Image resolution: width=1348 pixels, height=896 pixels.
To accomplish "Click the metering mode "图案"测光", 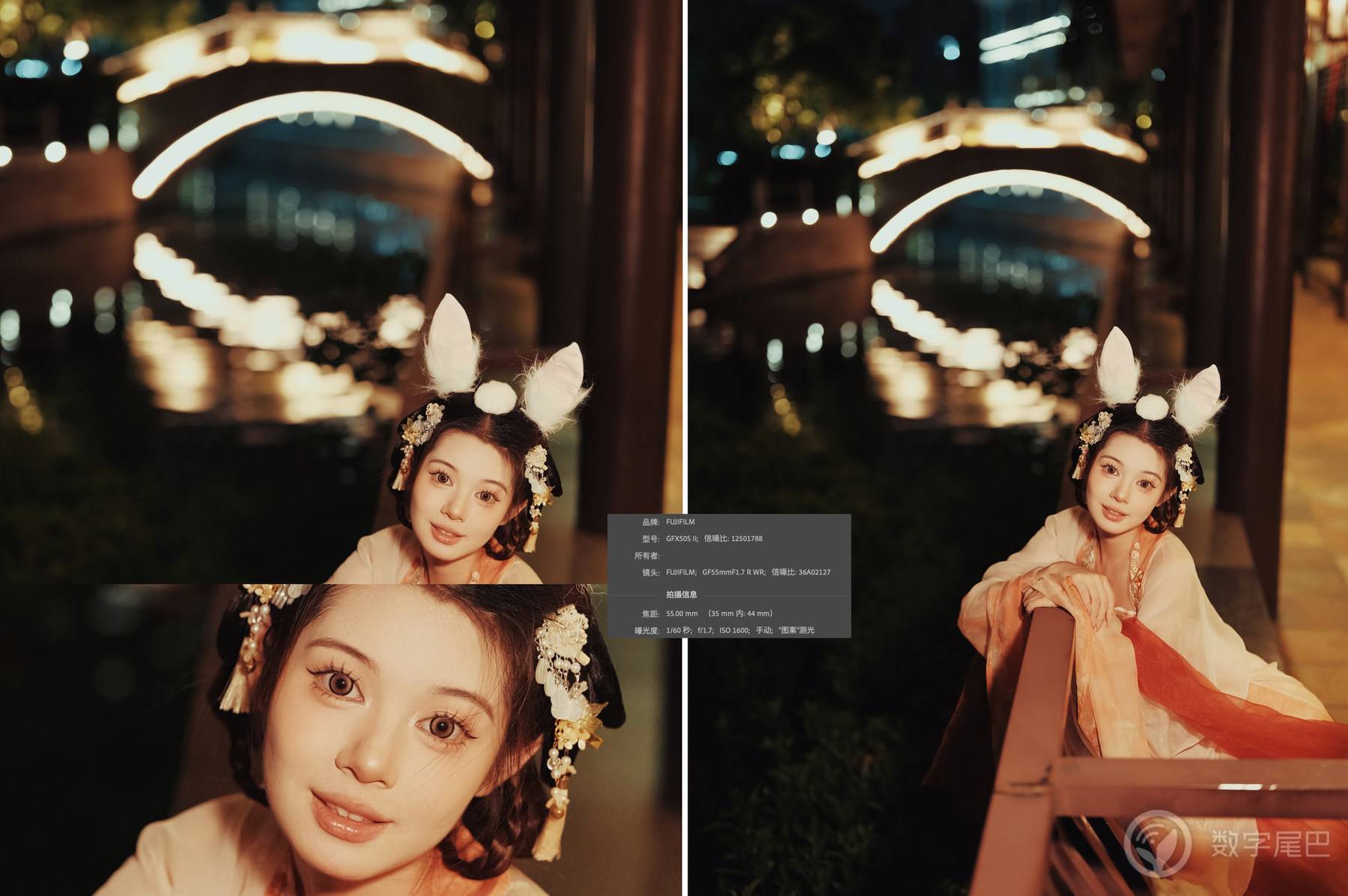I will click(796, 630).
